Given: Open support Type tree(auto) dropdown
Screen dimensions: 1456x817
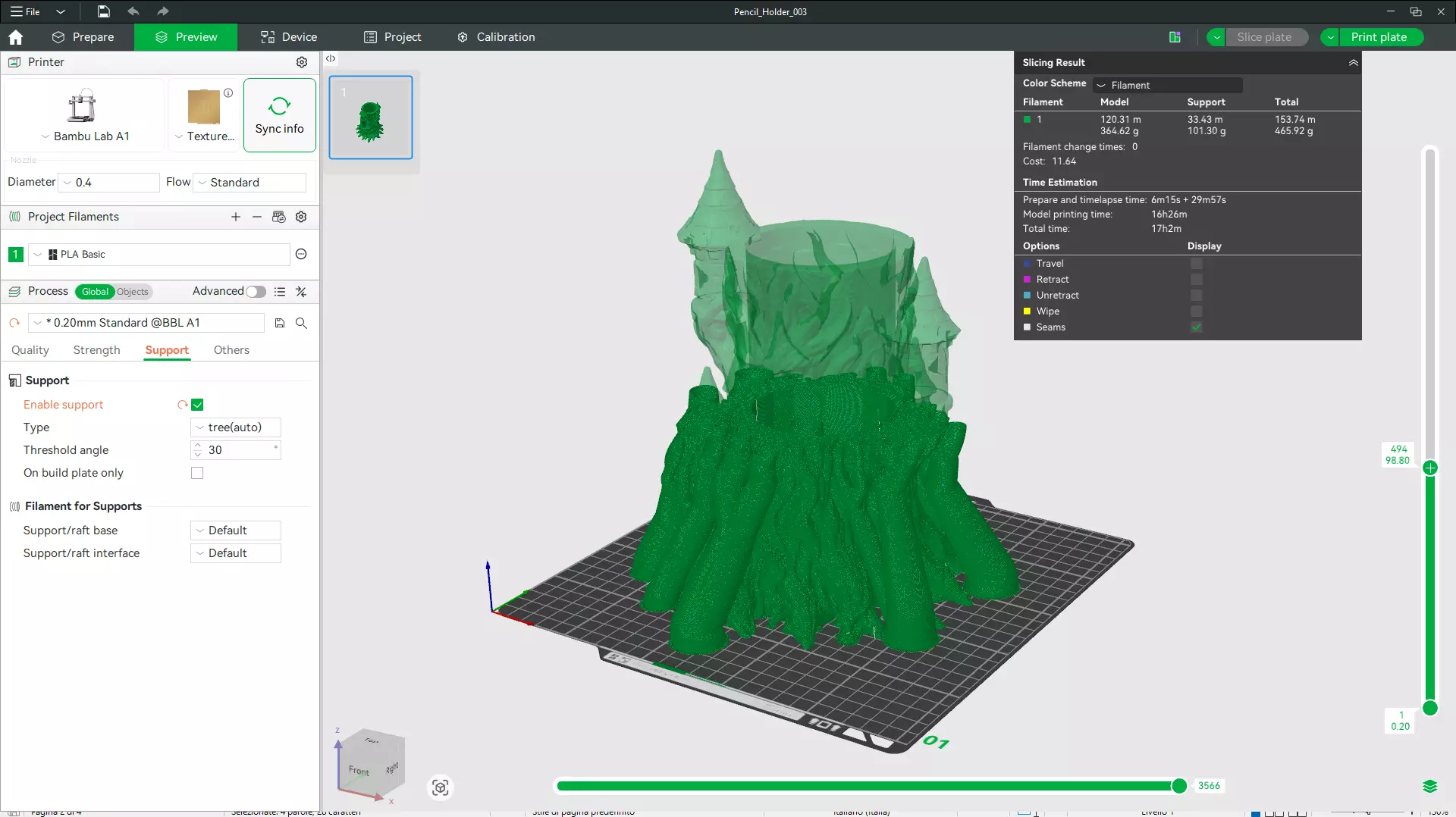Looking at the screenshot, I should click(x=236, y=427).
